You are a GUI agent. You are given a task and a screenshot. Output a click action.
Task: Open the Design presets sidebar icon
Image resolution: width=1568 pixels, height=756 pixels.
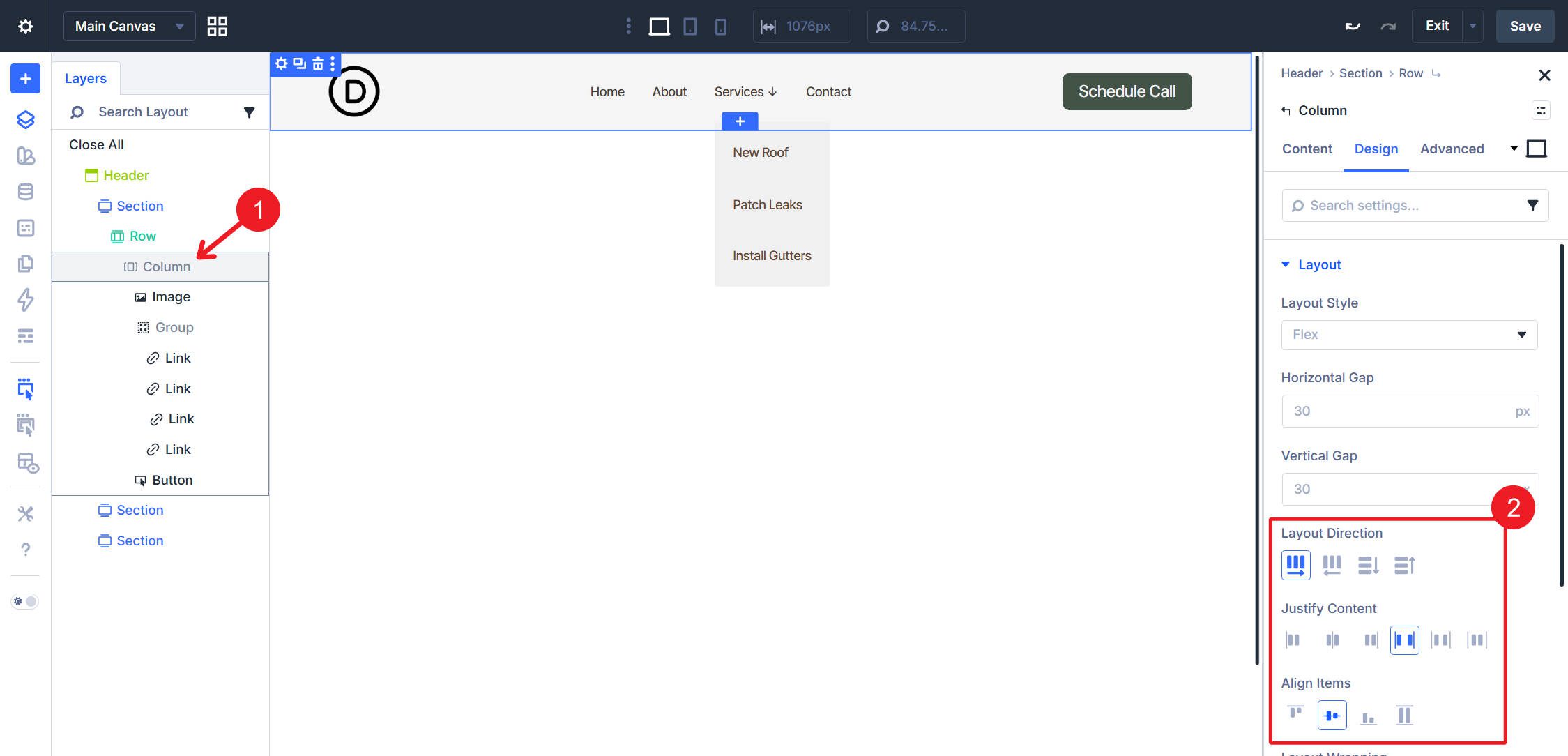(25, 156)
